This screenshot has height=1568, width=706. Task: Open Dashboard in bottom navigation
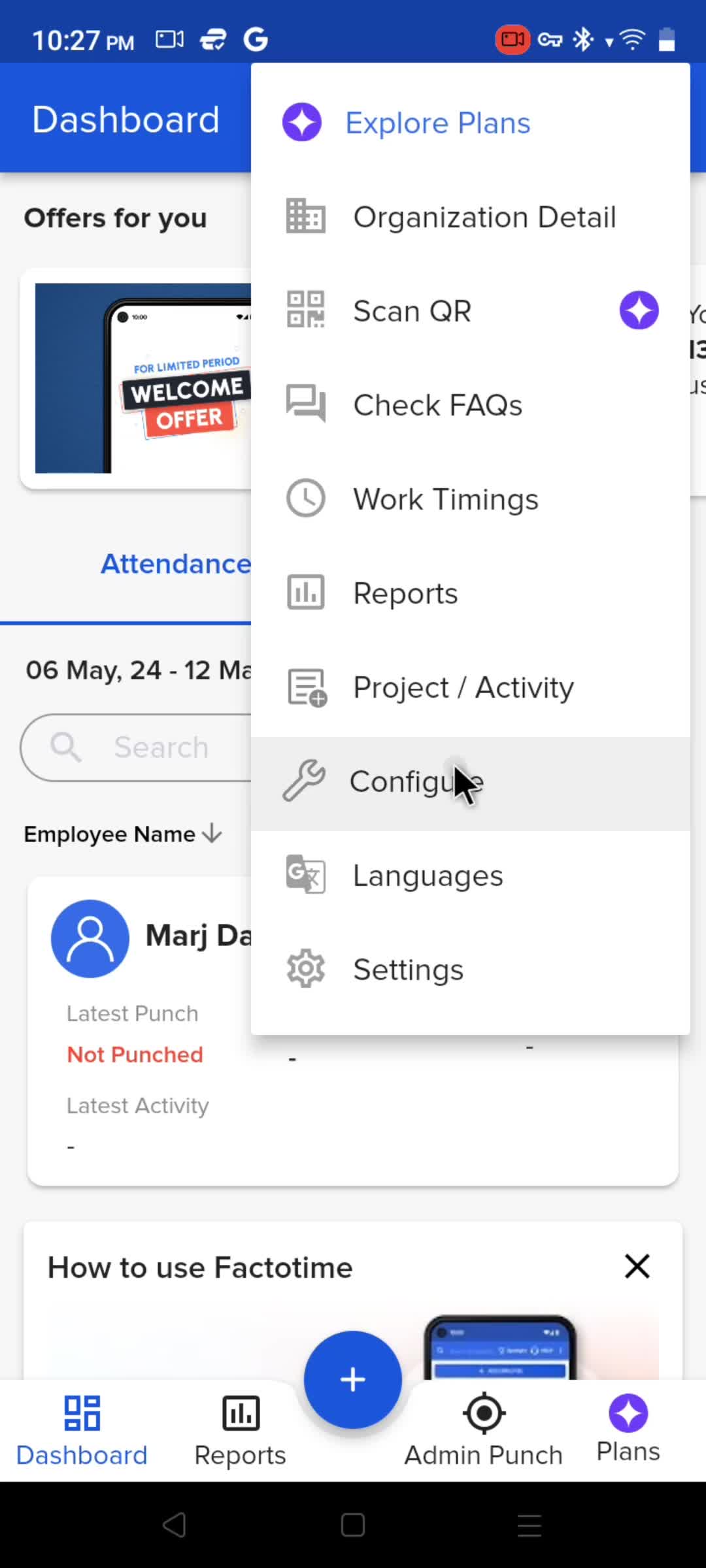pos(82,1431)
